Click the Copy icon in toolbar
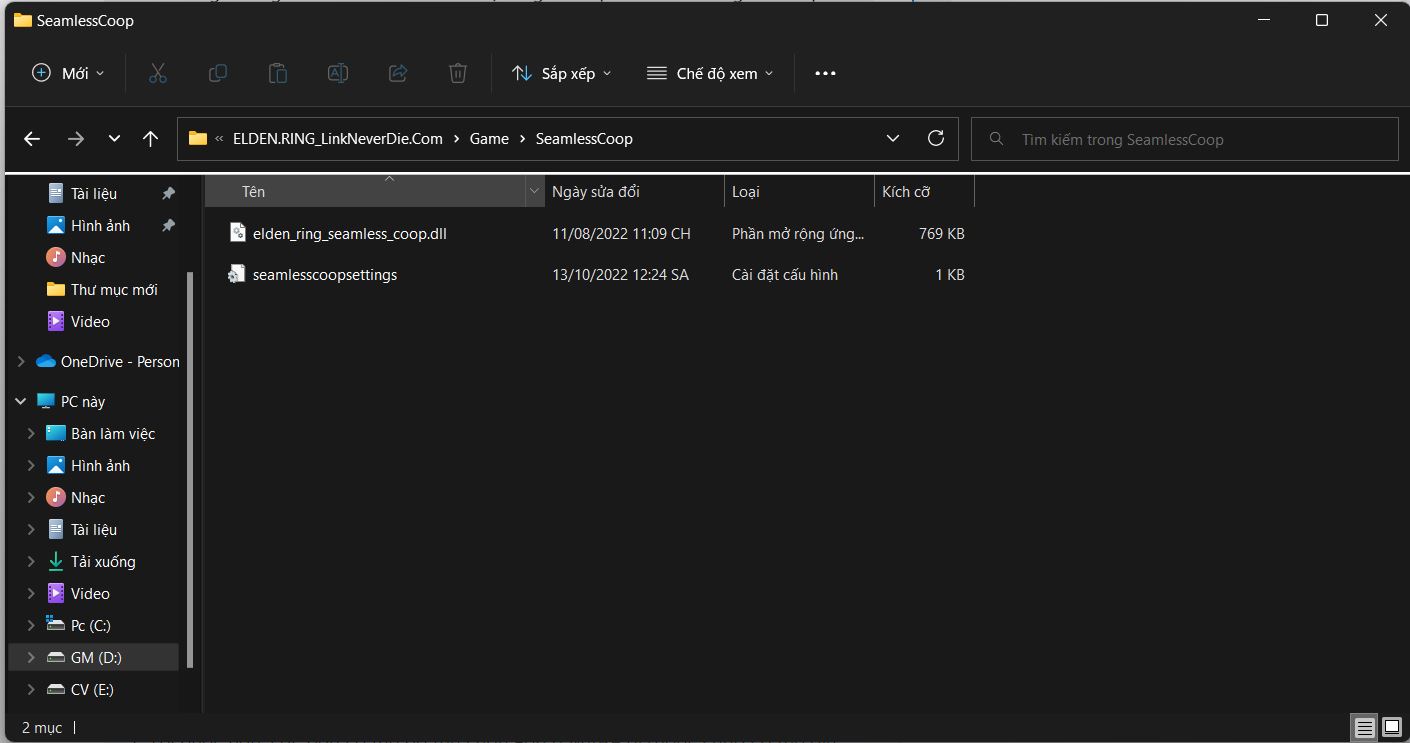Screen dimensions: 1410x743 click(218, 73)
